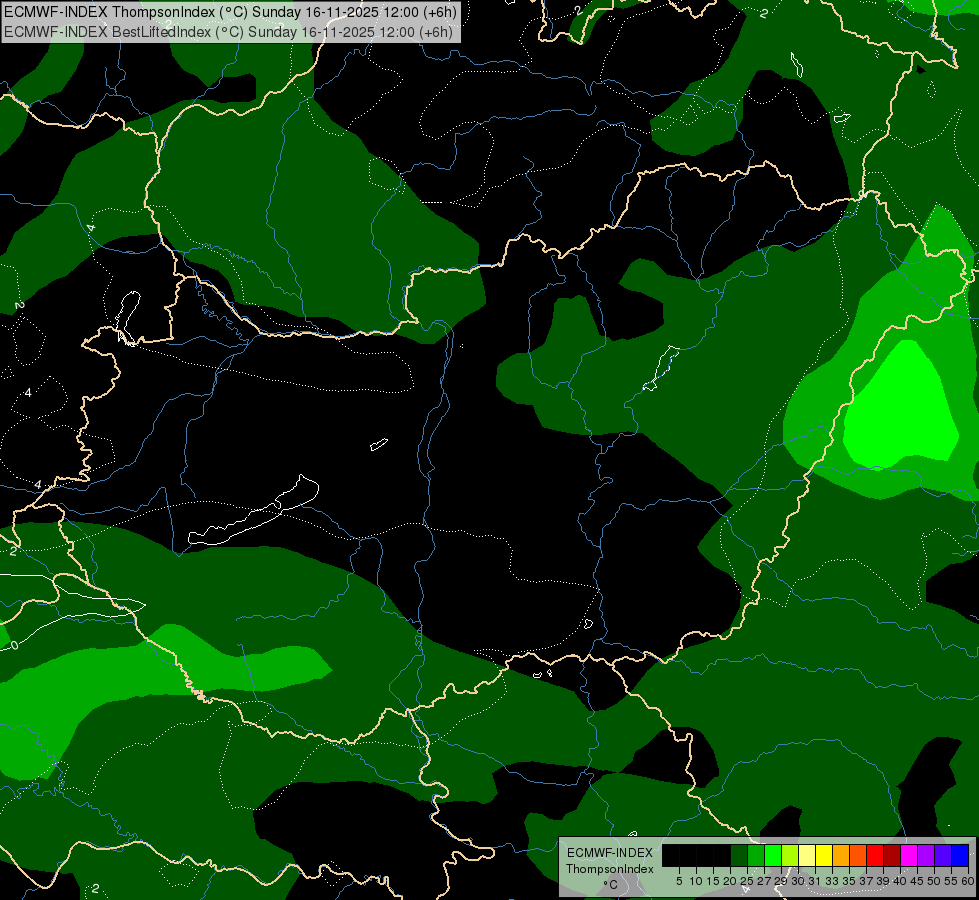
Task: Click the first black legend swatch
Action: tap(671, 855)
